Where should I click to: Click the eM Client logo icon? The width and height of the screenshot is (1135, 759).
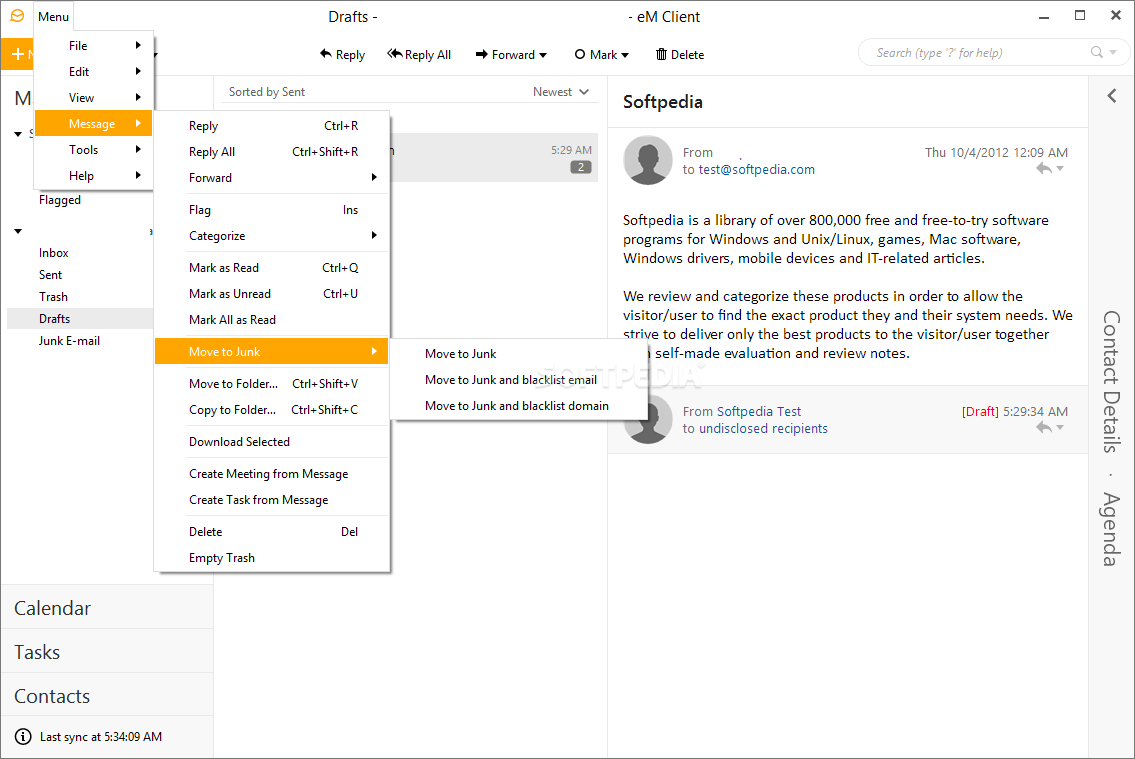pyautogui.click(x=17, y=16)
